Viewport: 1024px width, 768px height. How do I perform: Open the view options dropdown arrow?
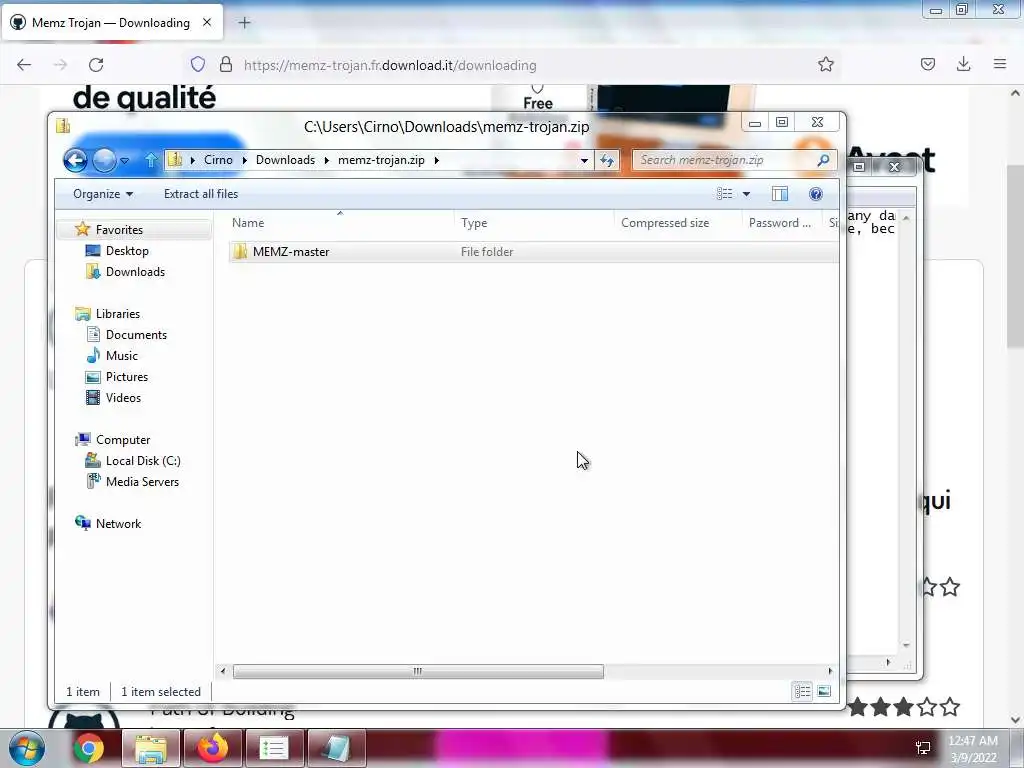tap(746, 194)
